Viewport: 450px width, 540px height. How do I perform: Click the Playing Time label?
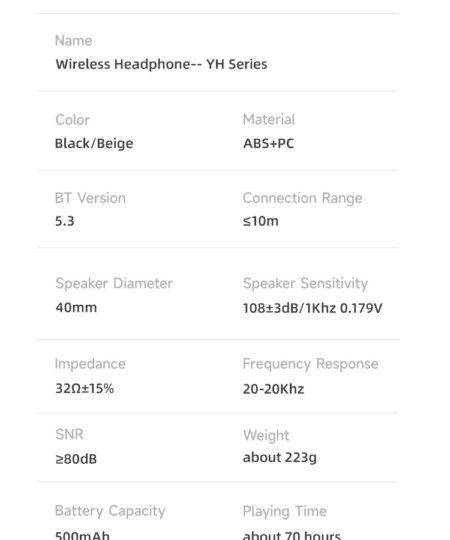click(x=285, y=511)
